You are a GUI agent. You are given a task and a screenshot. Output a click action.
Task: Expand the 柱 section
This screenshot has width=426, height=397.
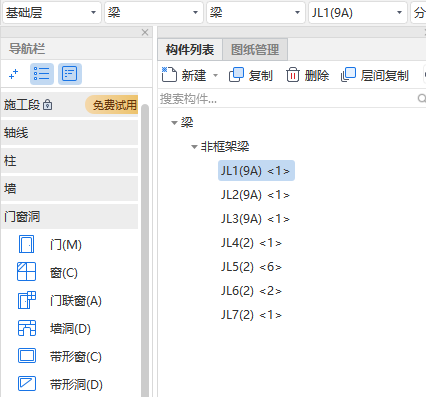pos(69,161)
